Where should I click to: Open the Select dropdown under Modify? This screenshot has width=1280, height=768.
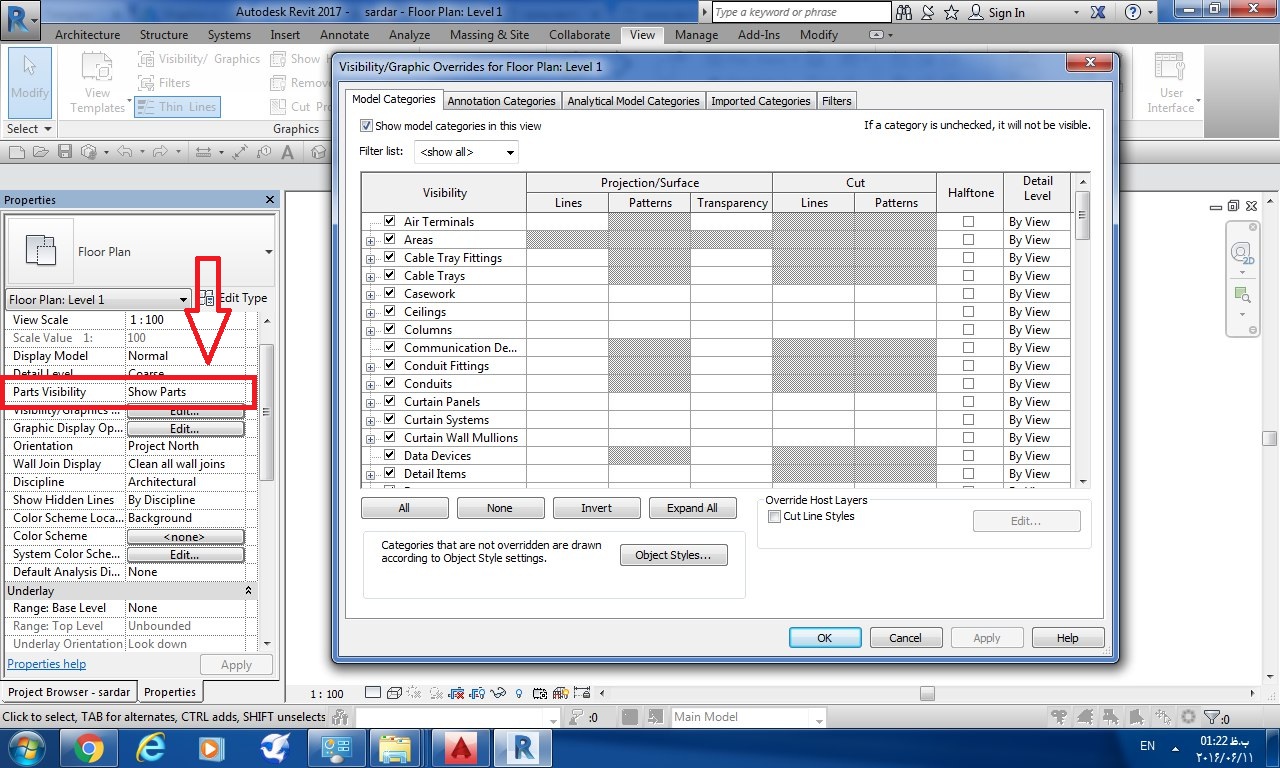(x=29, y=129)
